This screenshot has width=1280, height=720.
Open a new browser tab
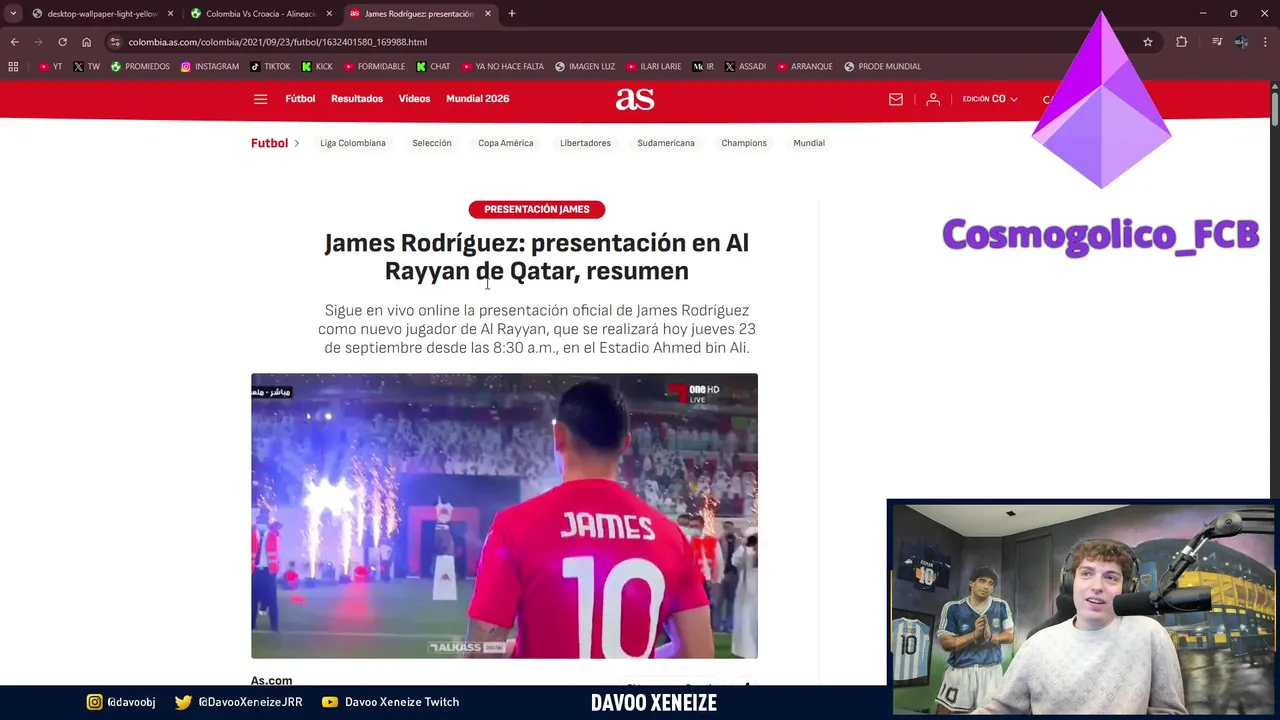click(x=512, y=14)
